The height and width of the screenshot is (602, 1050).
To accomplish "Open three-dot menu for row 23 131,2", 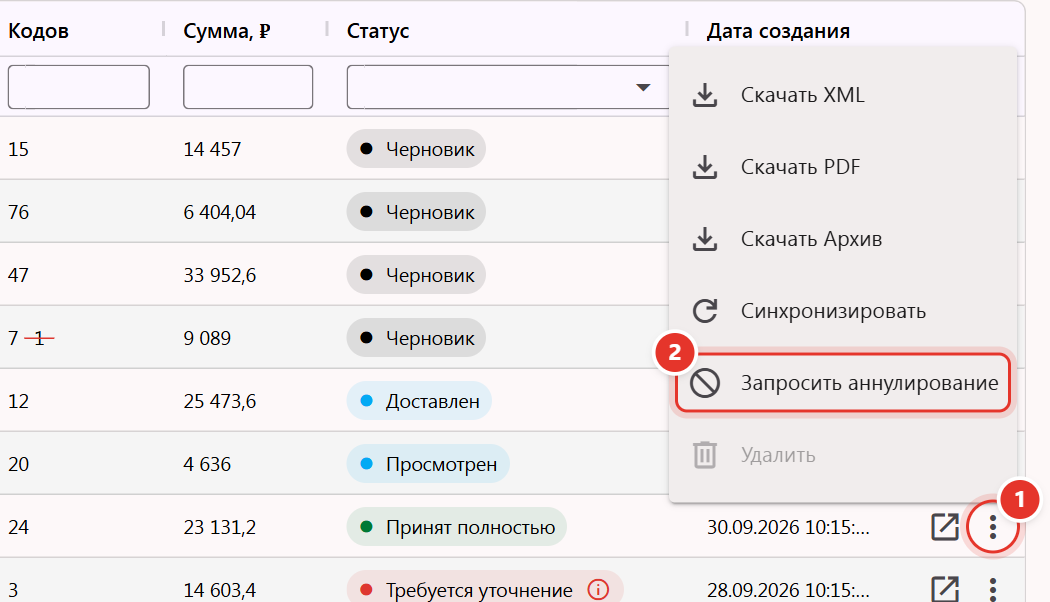I will pyautogui.click(x=992, y=528).
